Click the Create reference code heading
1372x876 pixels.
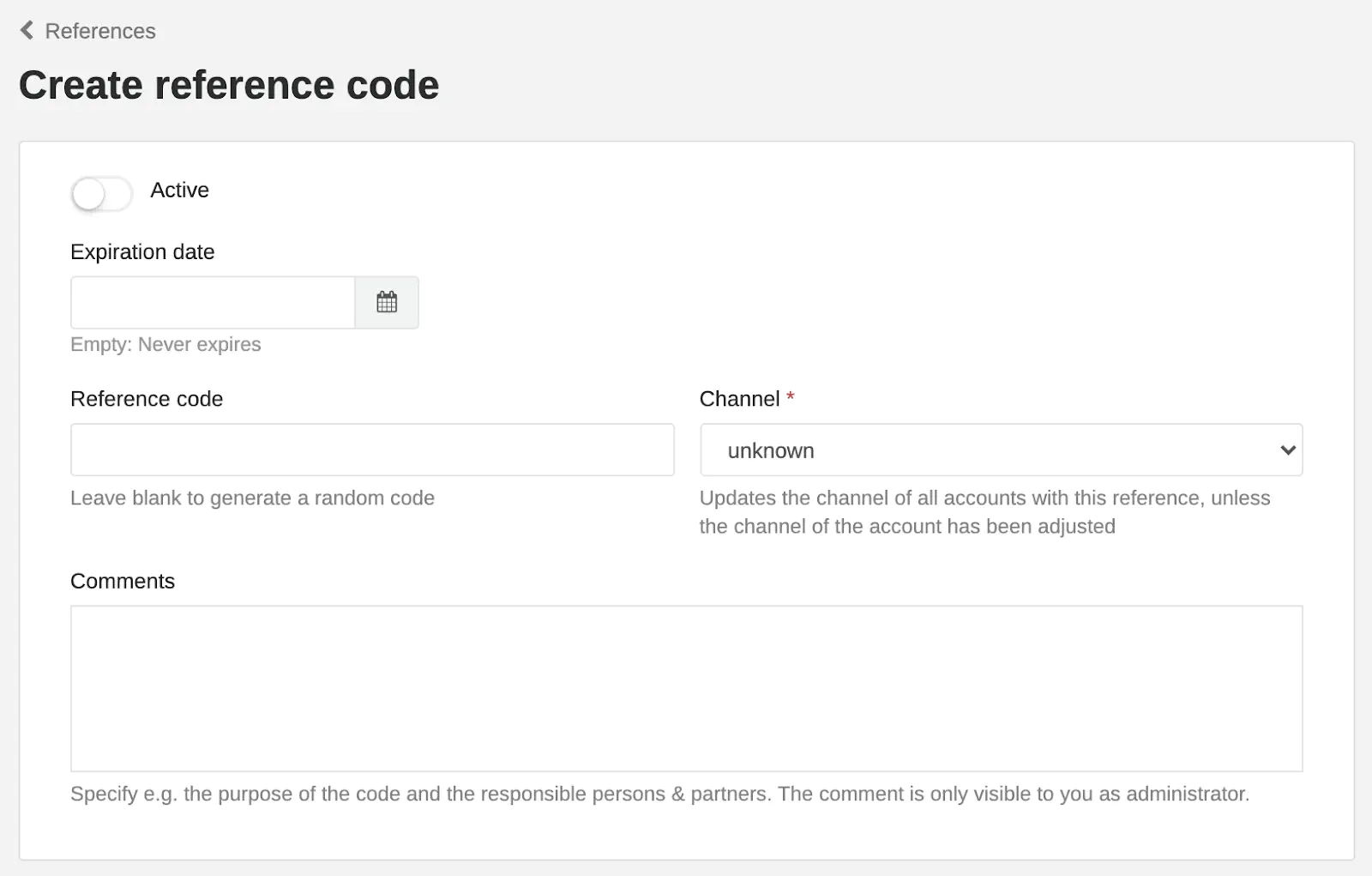point(229,85)
